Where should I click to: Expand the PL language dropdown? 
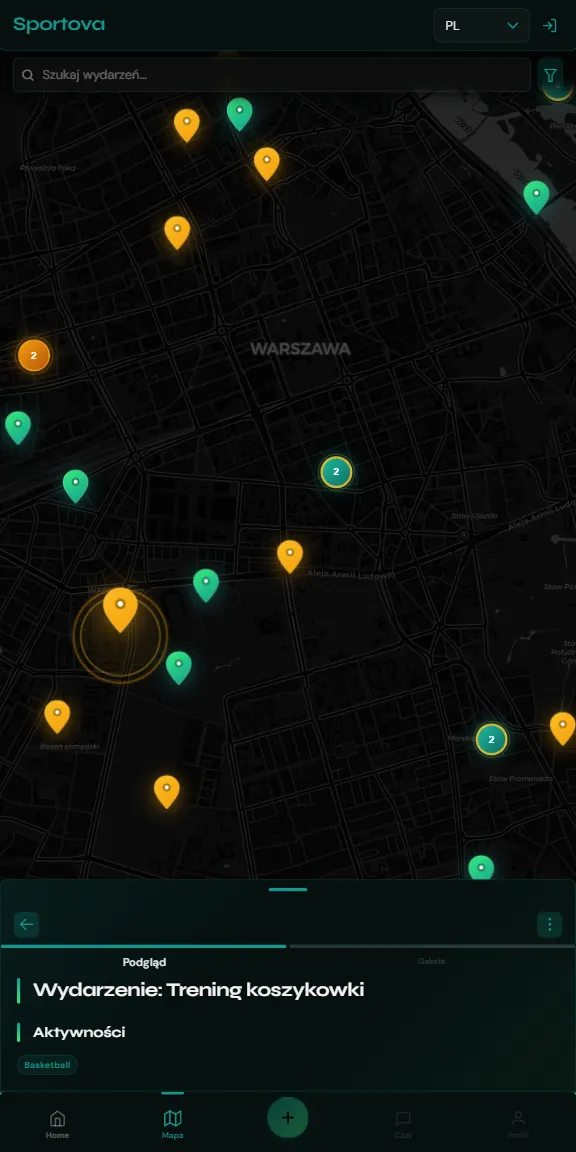click(481, 26)
